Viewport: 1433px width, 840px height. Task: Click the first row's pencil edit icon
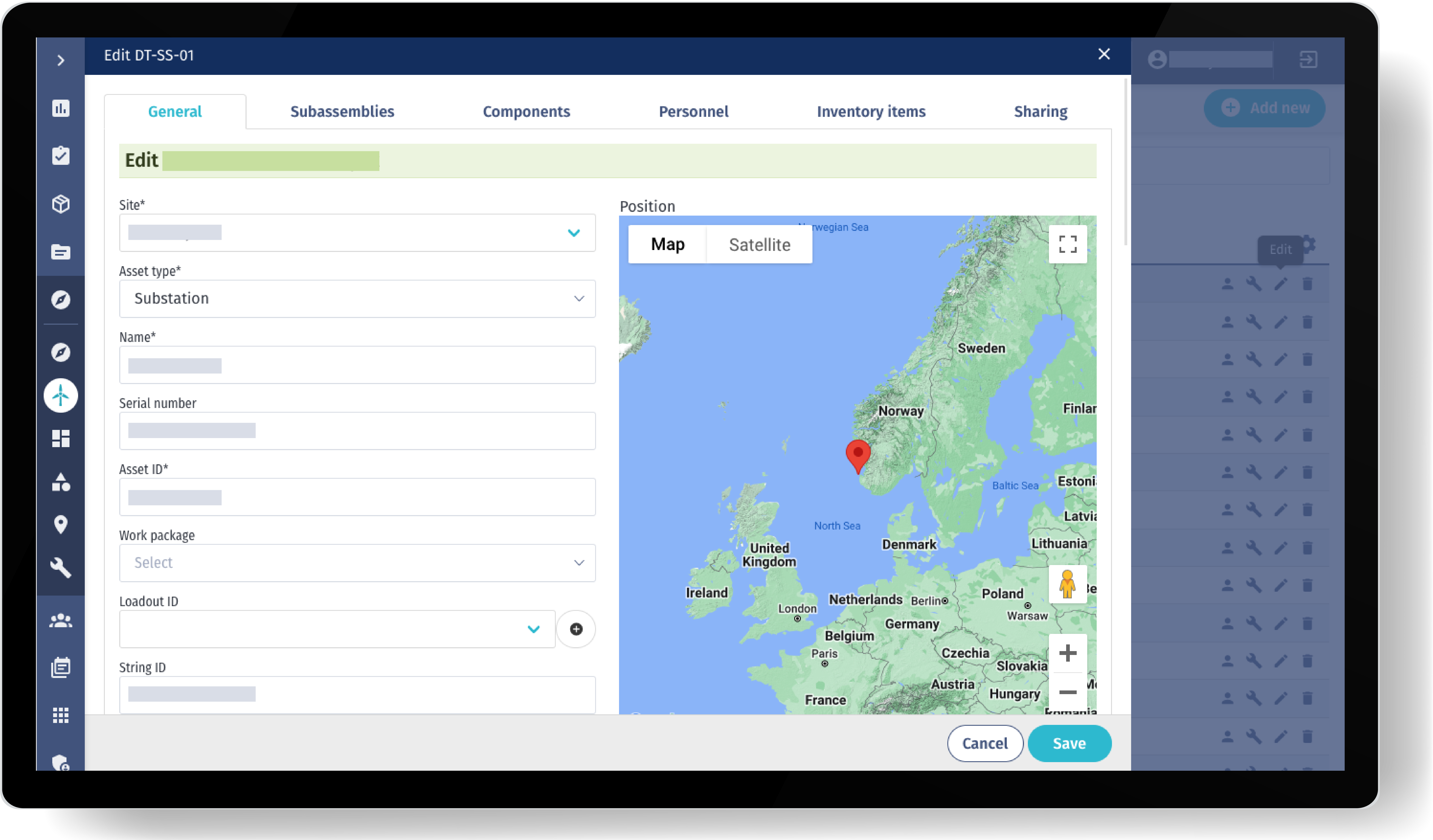[x=1281, y=284]
